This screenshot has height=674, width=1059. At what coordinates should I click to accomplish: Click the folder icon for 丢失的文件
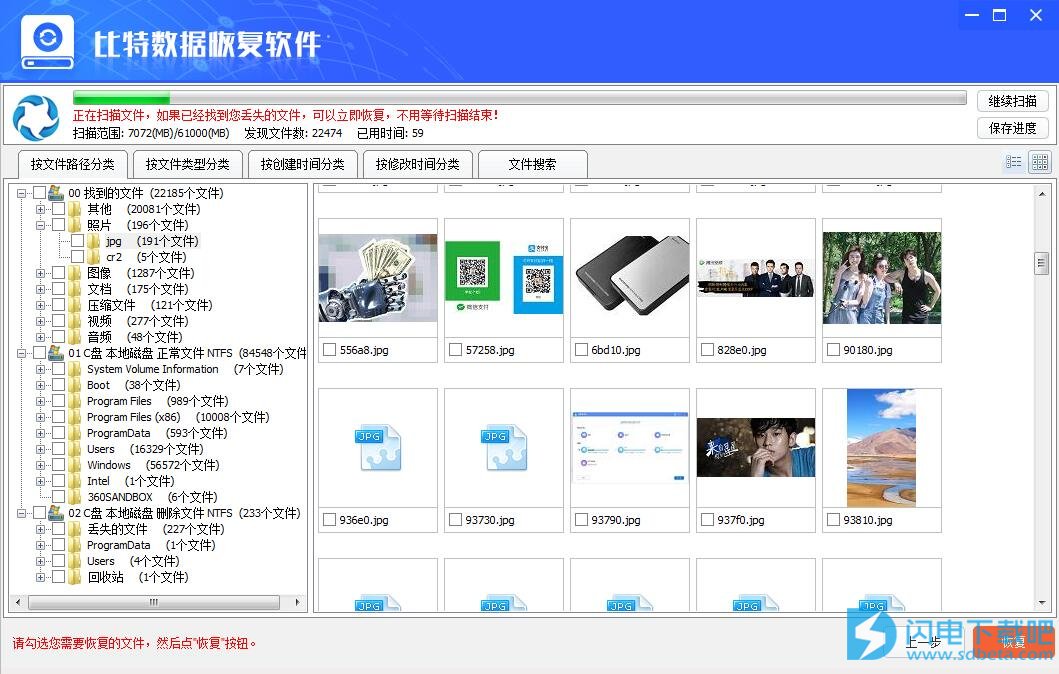75,529
